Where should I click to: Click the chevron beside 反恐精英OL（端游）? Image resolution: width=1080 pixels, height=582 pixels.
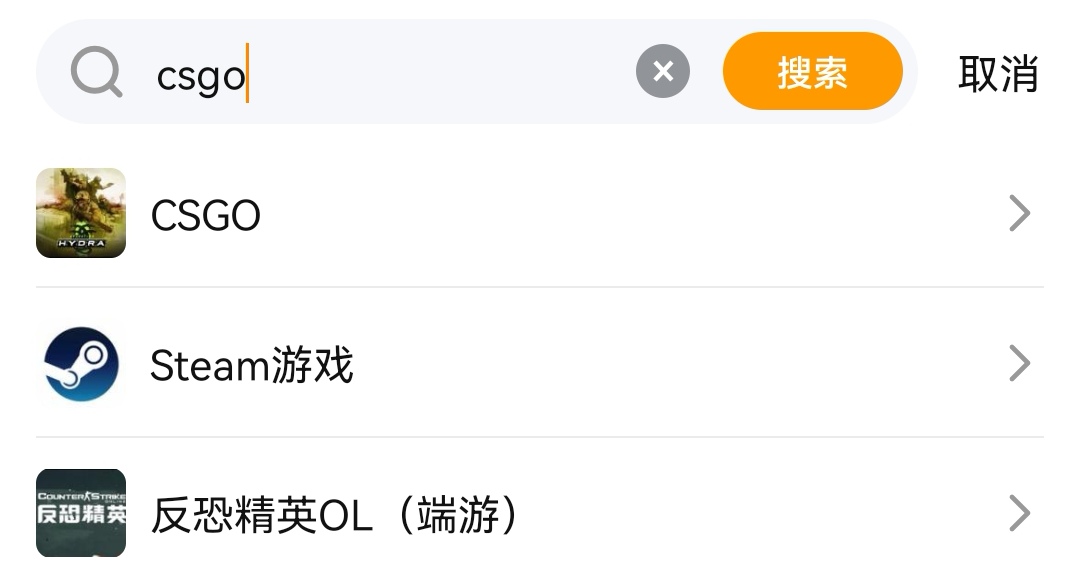click(x=1019, y=514)
